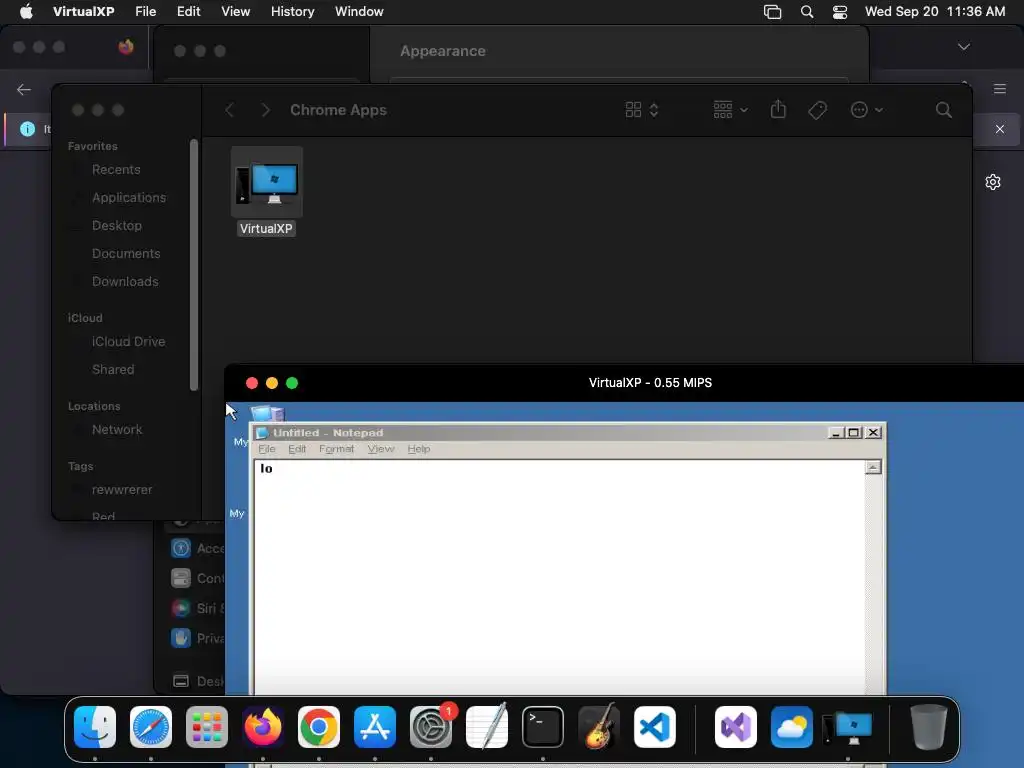
Task: Open TextEdit from the dock
Action: pos(487,727)
